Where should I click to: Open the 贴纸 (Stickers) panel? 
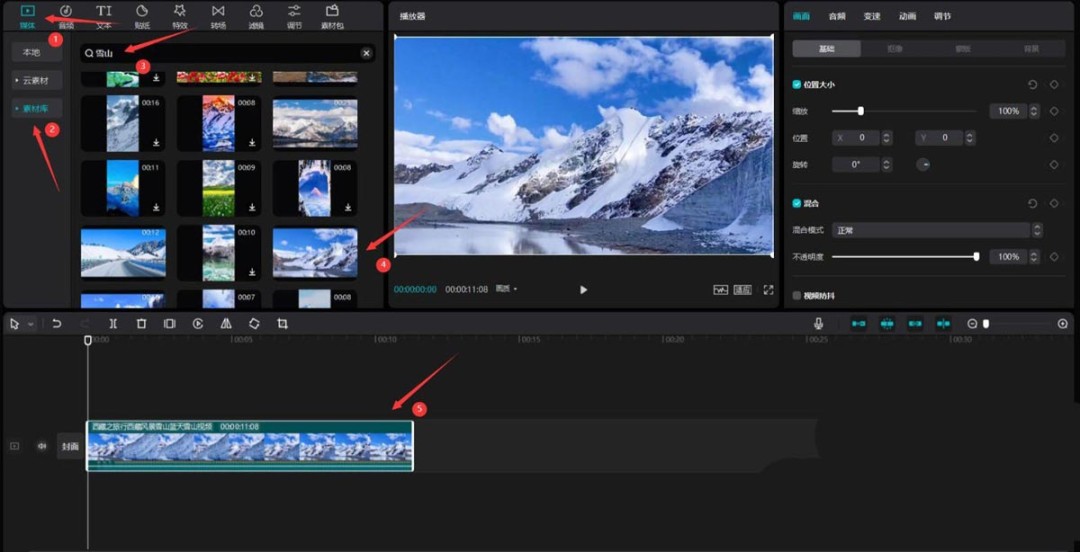(x=142, y=15)
